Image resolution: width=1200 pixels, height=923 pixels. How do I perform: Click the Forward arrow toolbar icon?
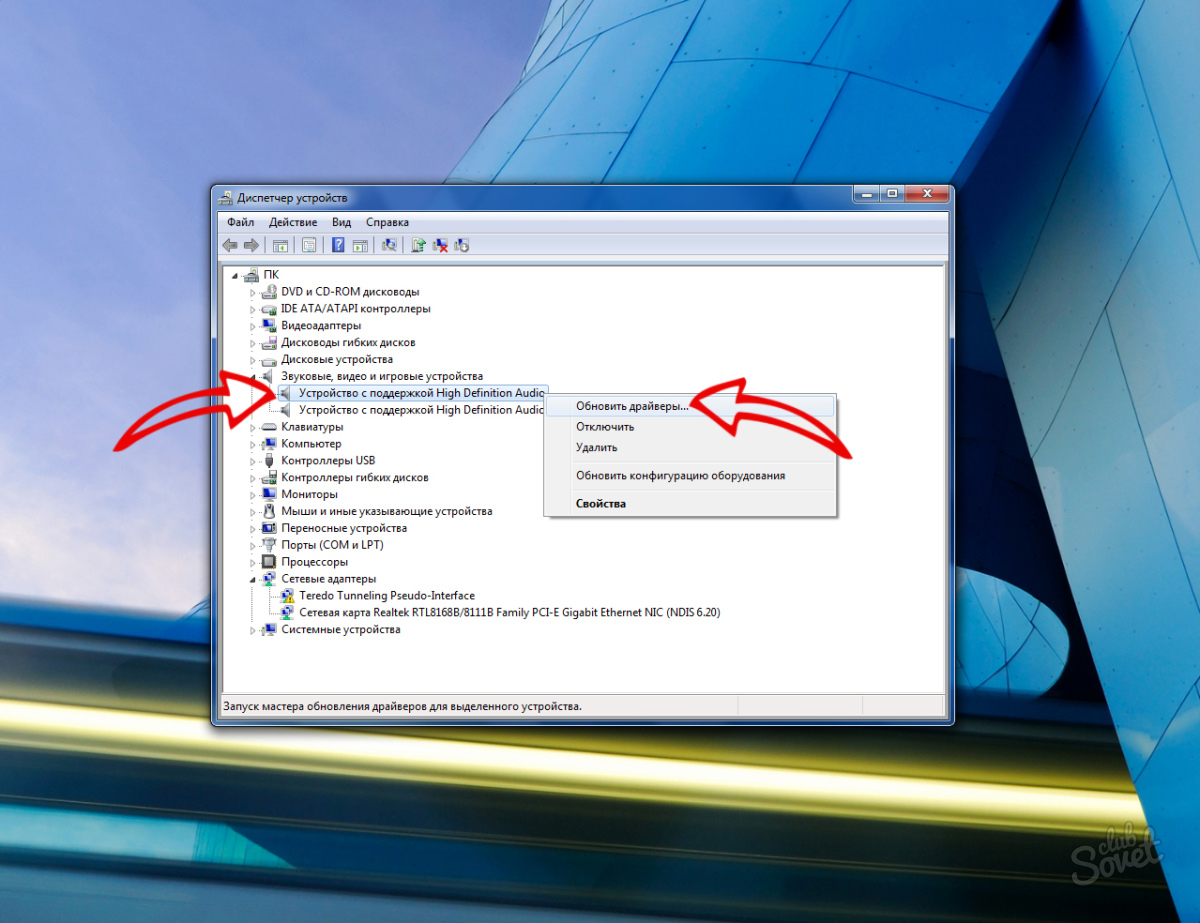click(x=251, y=245)
